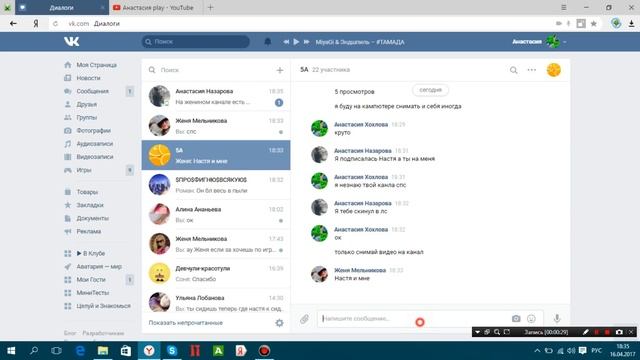
Task: Attach a photo with camera icon
Action: [516, 318]
